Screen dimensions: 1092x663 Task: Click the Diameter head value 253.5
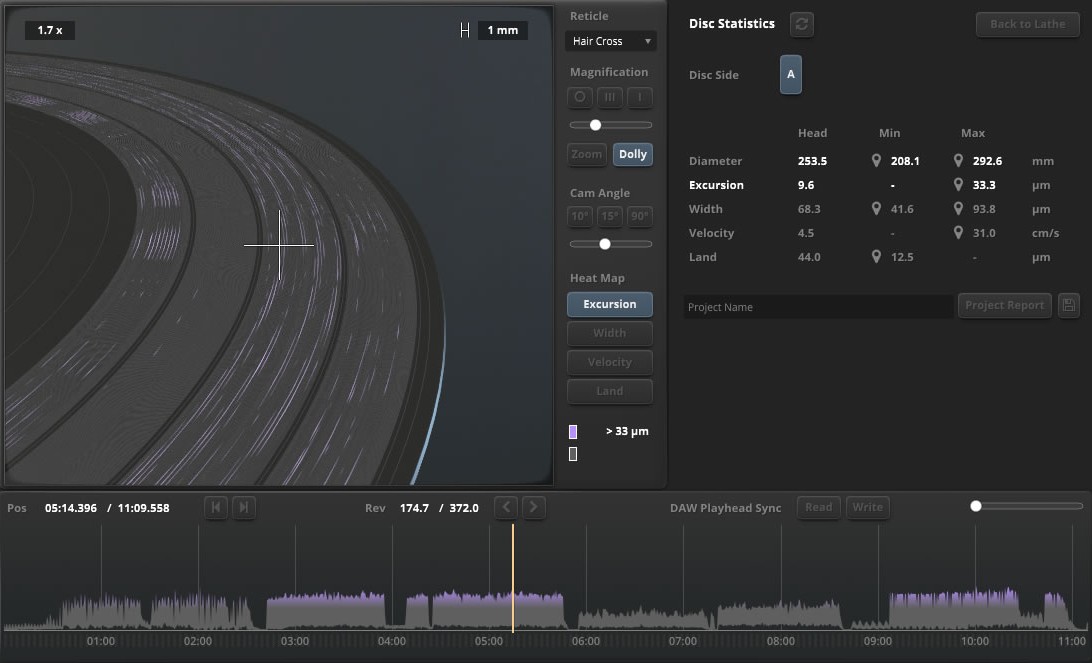click(812, 161)
